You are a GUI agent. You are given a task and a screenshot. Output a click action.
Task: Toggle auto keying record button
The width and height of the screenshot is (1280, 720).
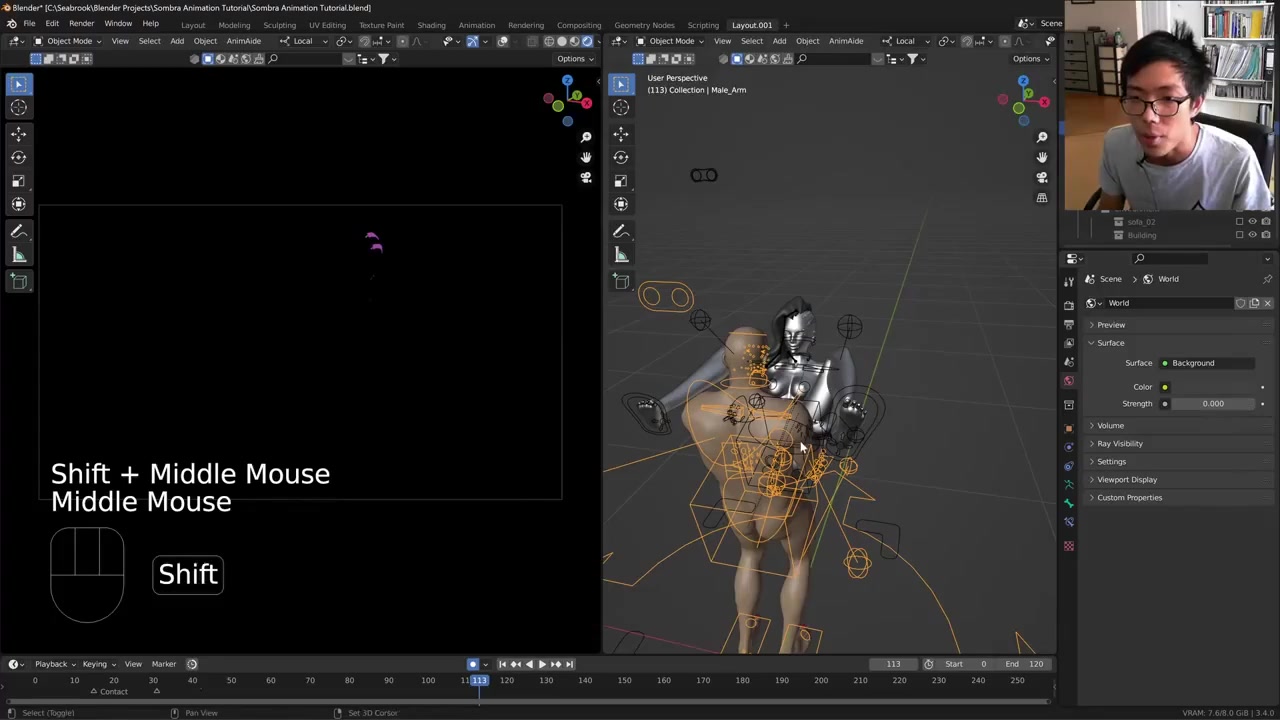(x=473, y=664)
